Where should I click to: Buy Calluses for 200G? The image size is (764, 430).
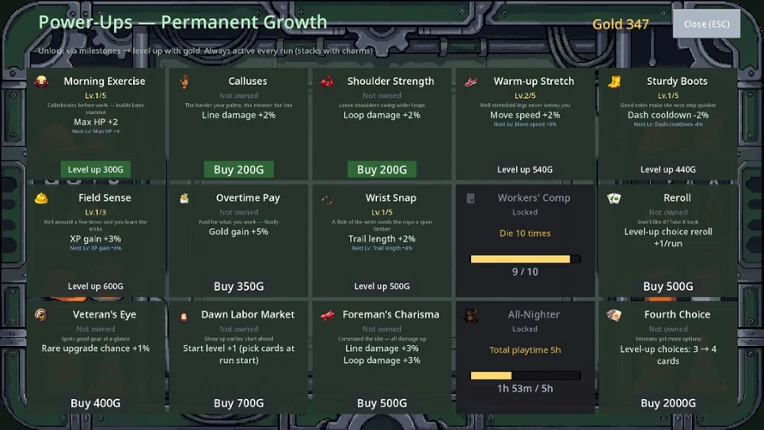click(239, 169)
